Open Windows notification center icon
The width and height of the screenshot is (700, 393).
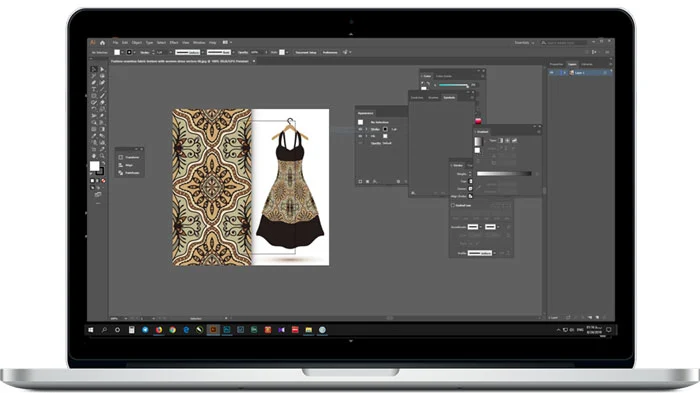(608, 330)
